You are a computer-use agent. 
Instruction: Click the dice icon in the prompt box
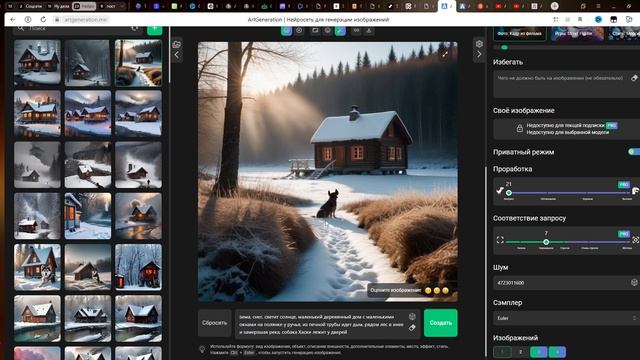412,316
